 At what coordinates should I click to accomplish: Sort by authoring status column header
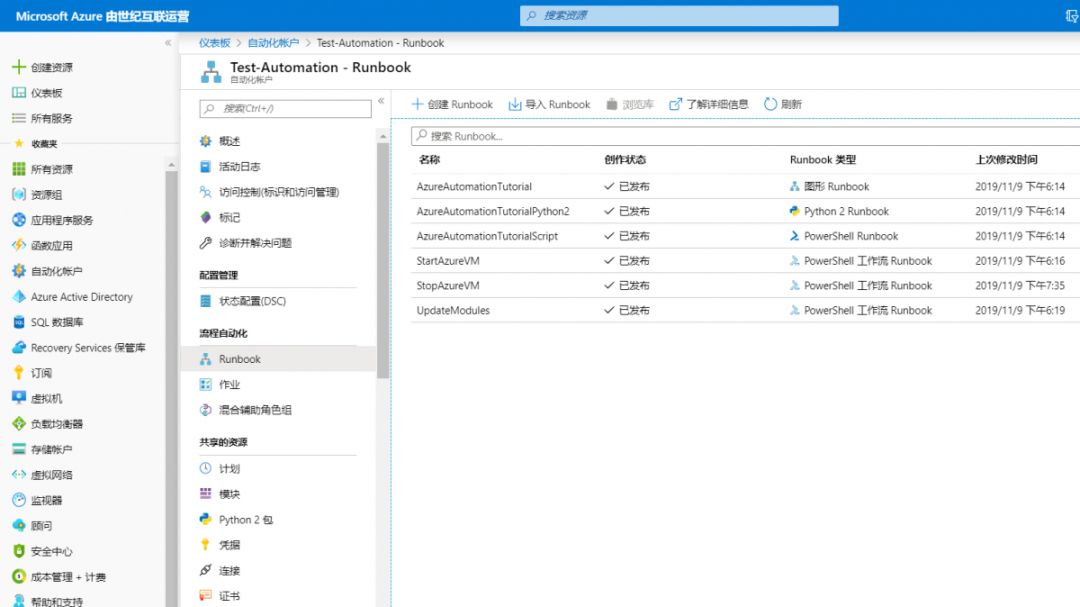[x=625, y=159]
